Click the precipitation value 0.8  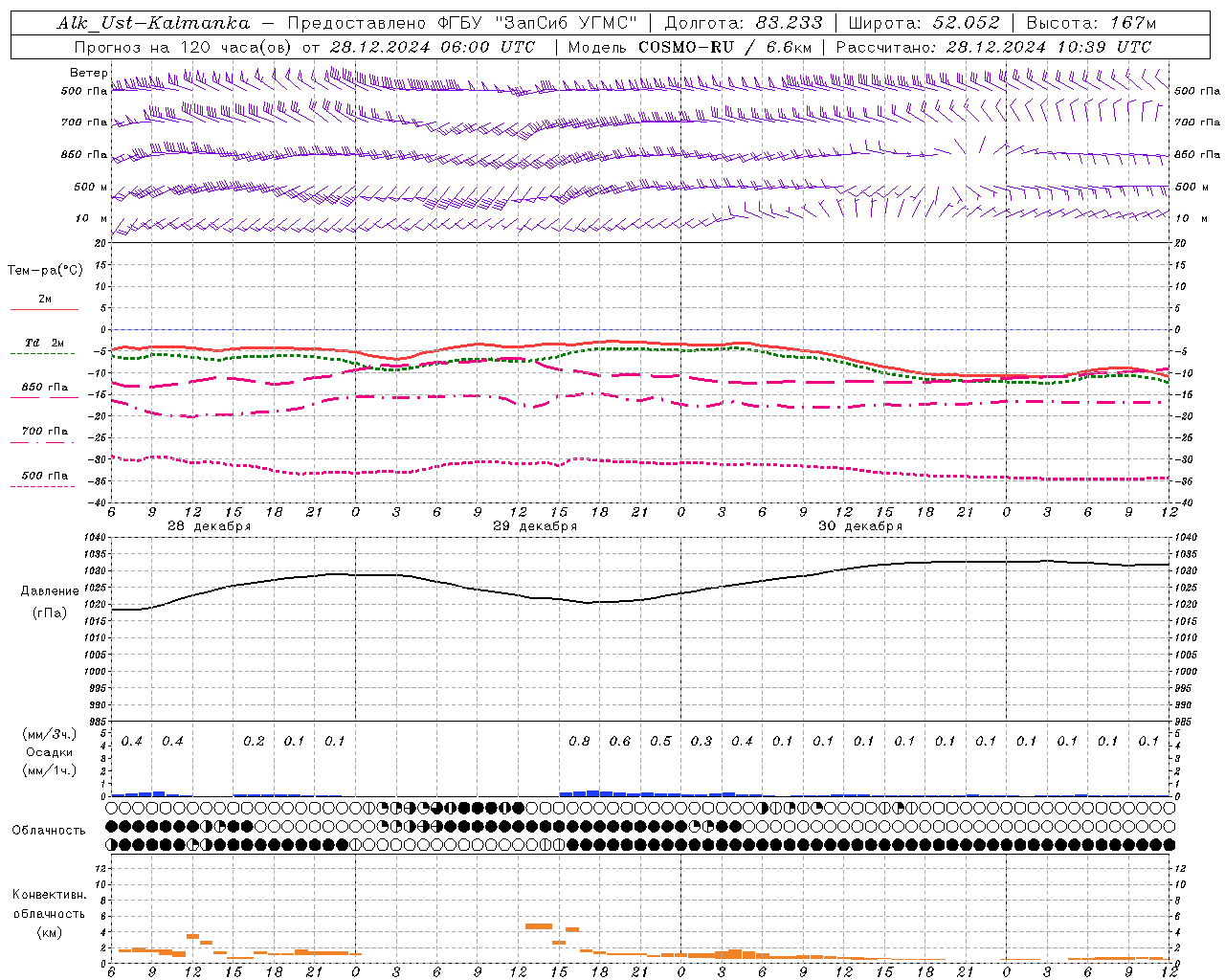[579, 742]
